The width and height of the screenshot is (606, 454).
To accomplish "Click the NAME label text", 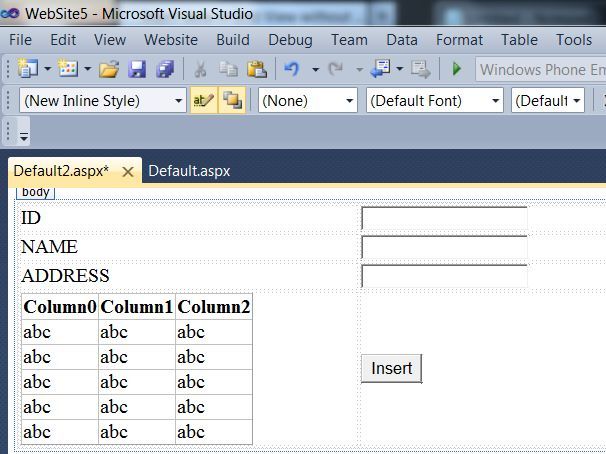I will (49, 247).
